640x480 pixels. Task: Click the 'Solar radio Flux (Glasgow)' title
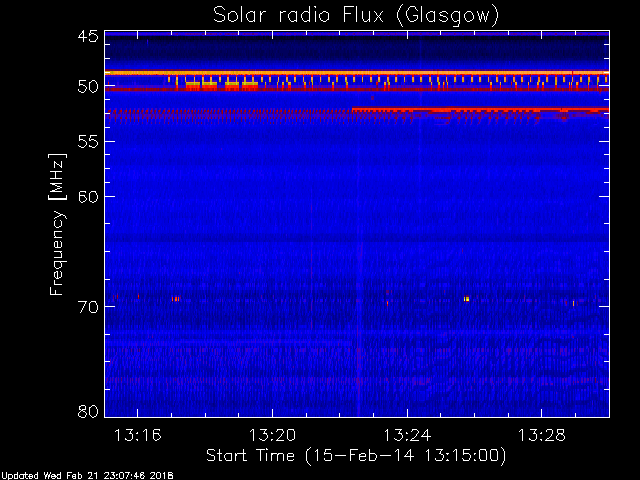tap(356, 16)
